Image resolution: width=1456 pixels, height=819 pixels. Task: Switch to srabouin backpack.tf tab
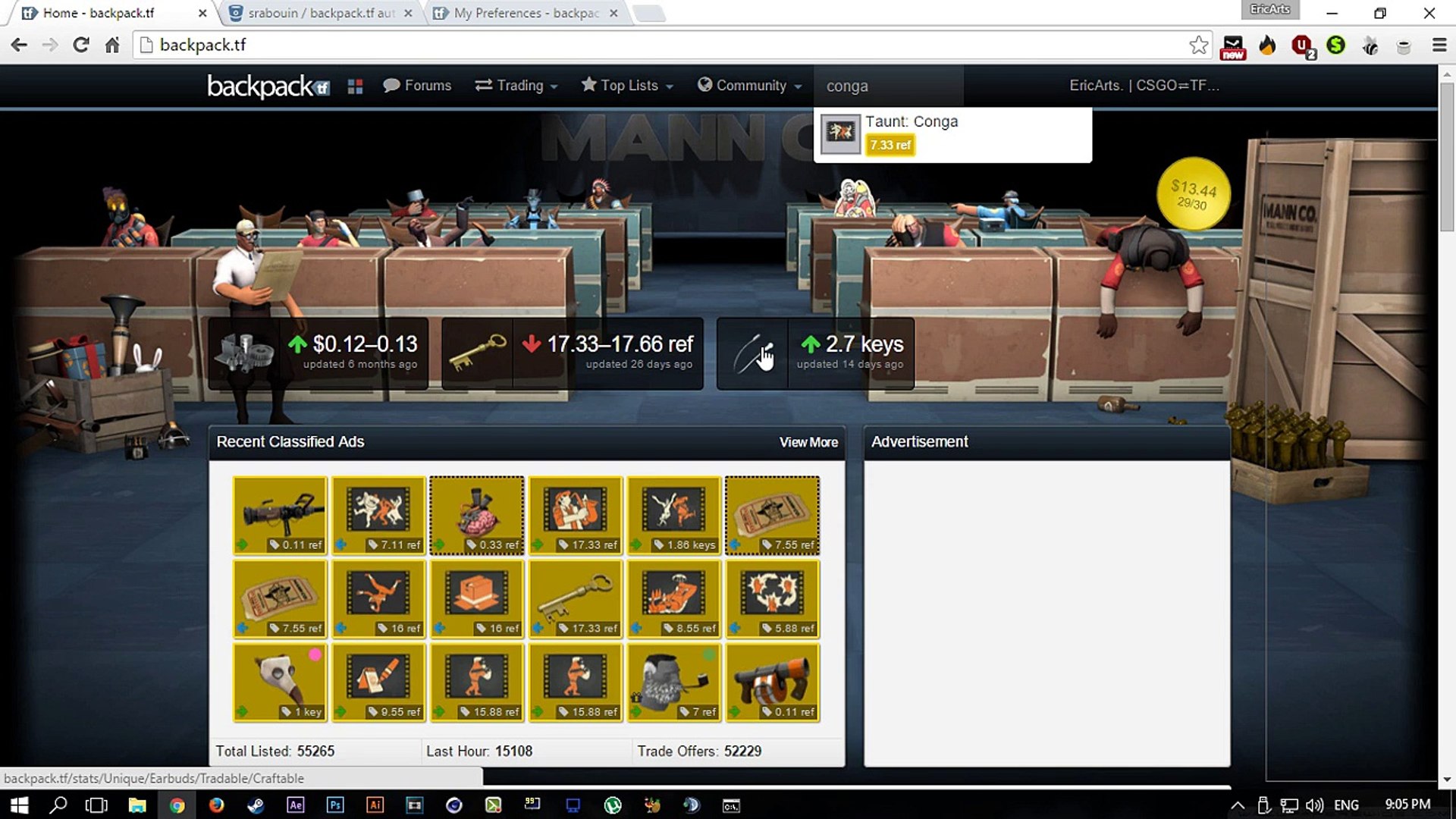pyautogui.click(x=320, y=13)
